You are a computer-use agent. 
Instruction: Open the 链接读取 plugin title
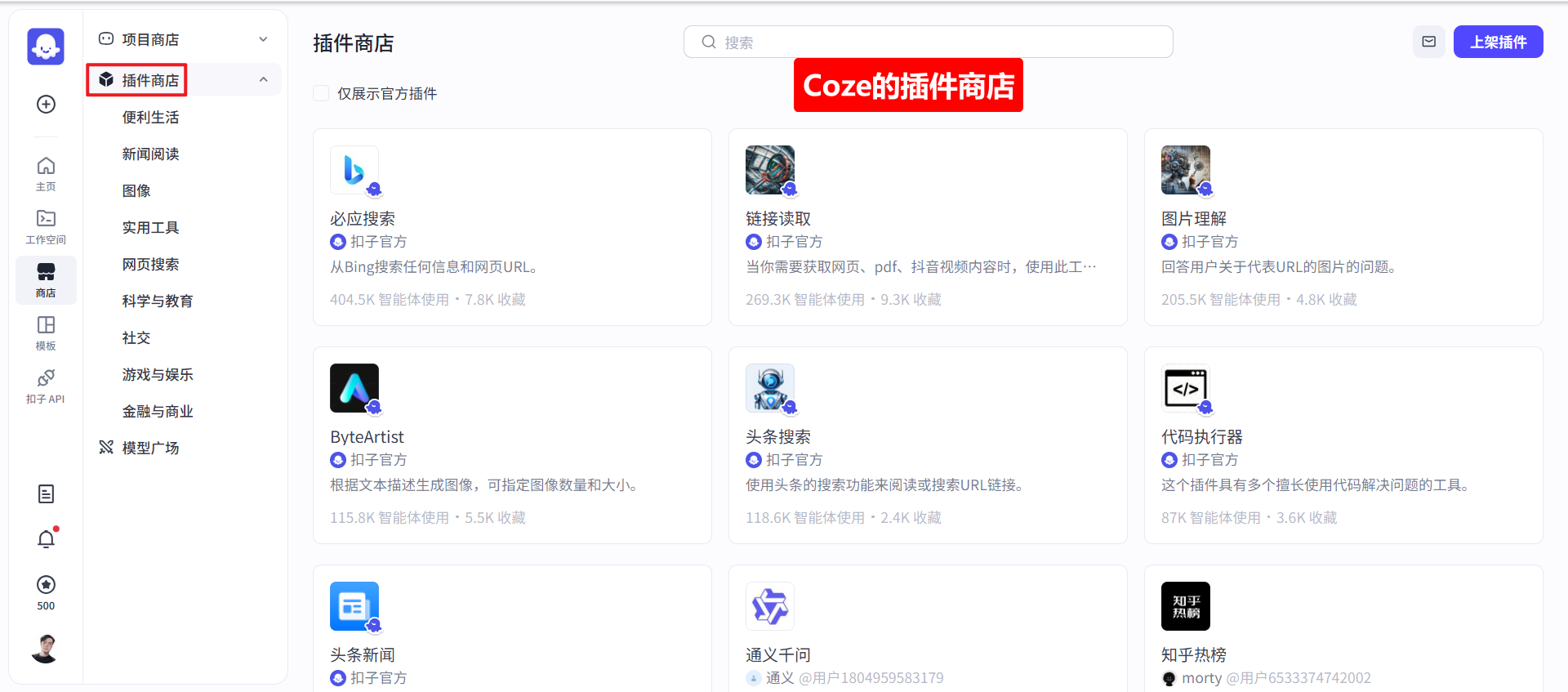coord(778,218)
